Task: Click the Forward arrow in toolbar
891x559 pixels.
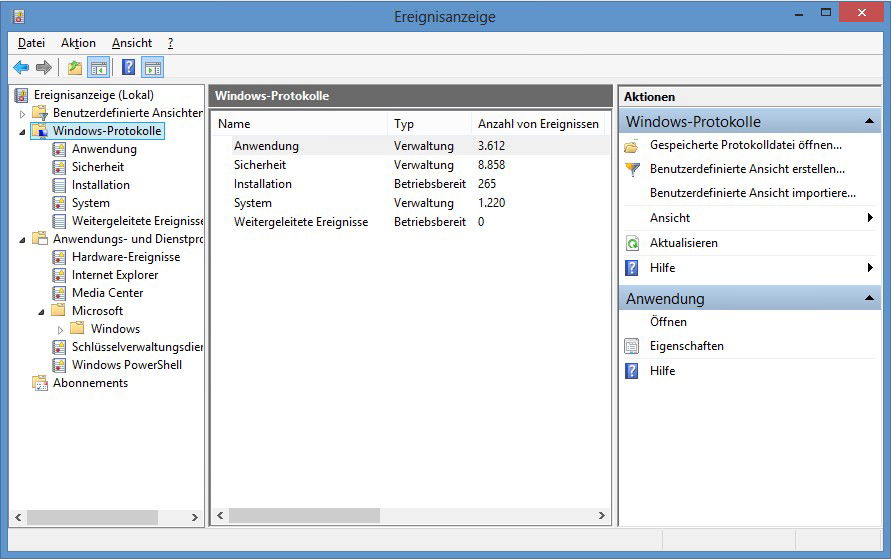Action: 44,68
